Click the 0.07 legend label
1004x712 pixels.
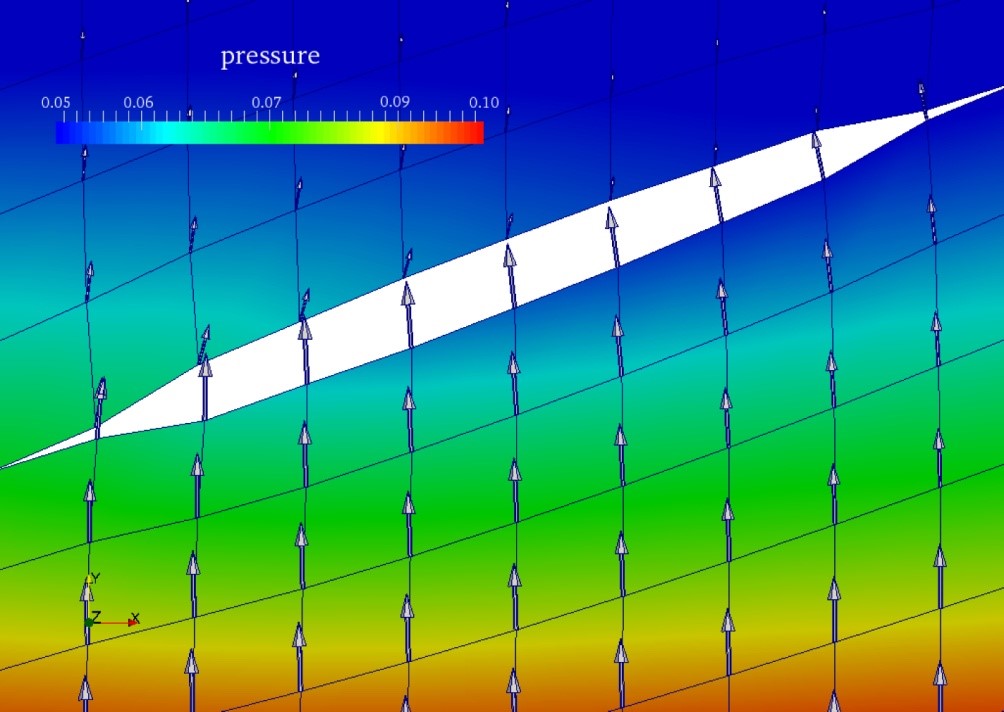pos(266,102)
